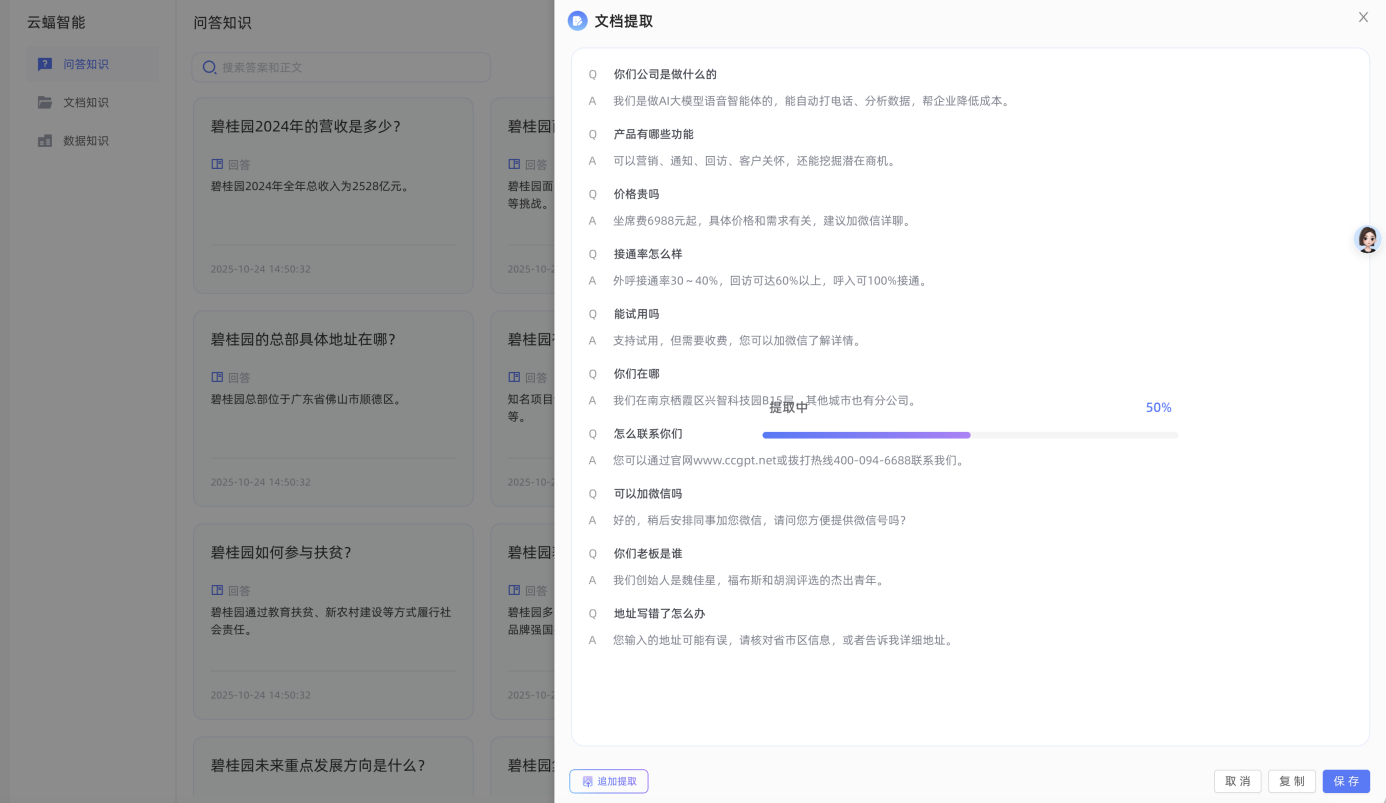The image size is (1386, 803).
Task: Click the 取消 button
Action: tap(1237, 781)
